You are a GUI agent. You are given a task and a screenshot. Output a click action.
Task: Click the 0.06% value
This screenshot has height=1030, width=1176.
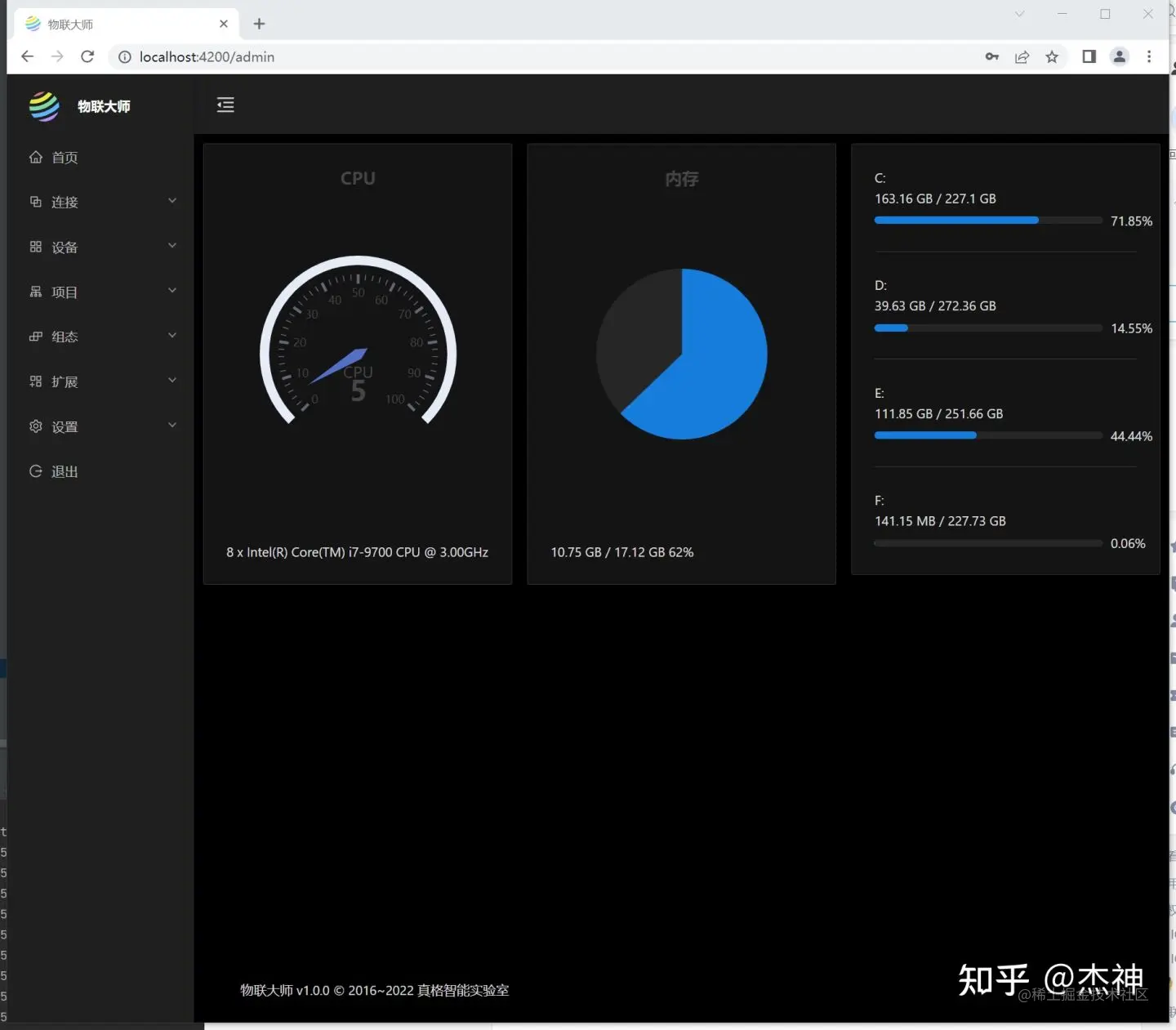click(1128, 543)
